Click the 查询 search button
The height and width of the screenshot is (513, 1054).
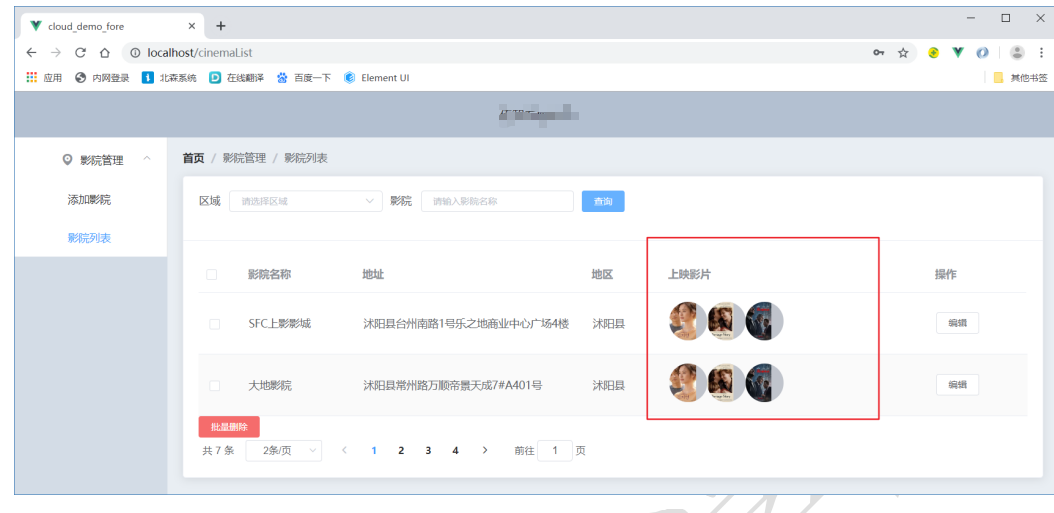[x=603, y=201]
